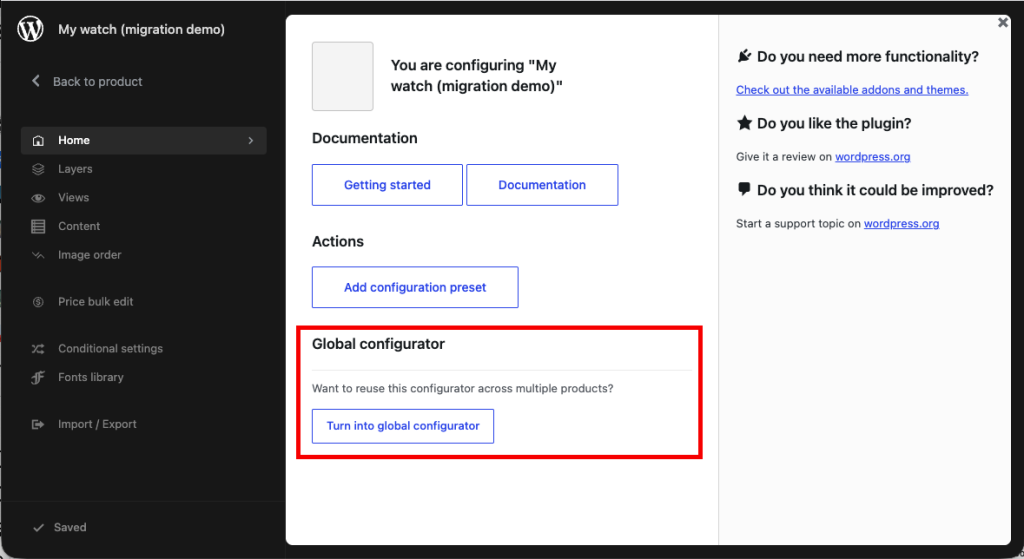Click the Layers stack icon

pyautogui.click(x=39, y=169)
